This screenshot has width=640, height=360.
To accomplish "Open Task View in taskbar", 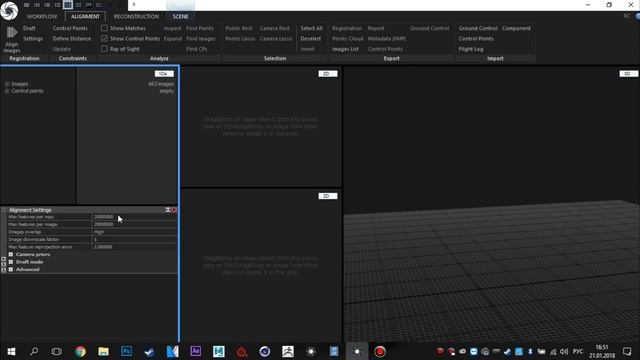I will click(57, 351).
